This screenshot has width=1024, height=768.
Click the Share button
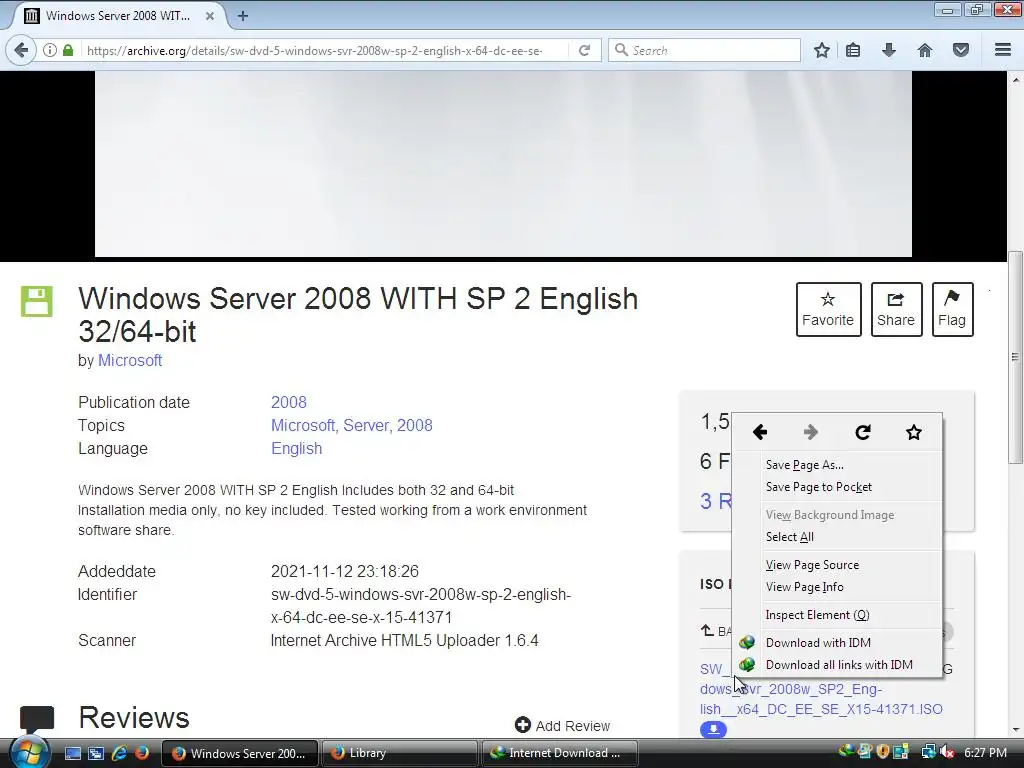pyautogui.click(x=896, y=310)
